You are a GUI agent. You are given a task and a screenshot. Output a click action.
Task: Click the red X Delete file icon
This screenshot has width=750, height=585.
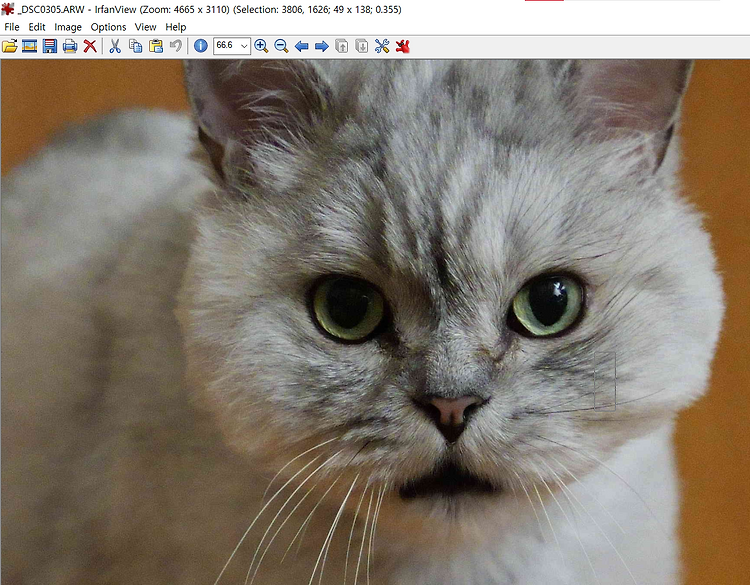90,46
